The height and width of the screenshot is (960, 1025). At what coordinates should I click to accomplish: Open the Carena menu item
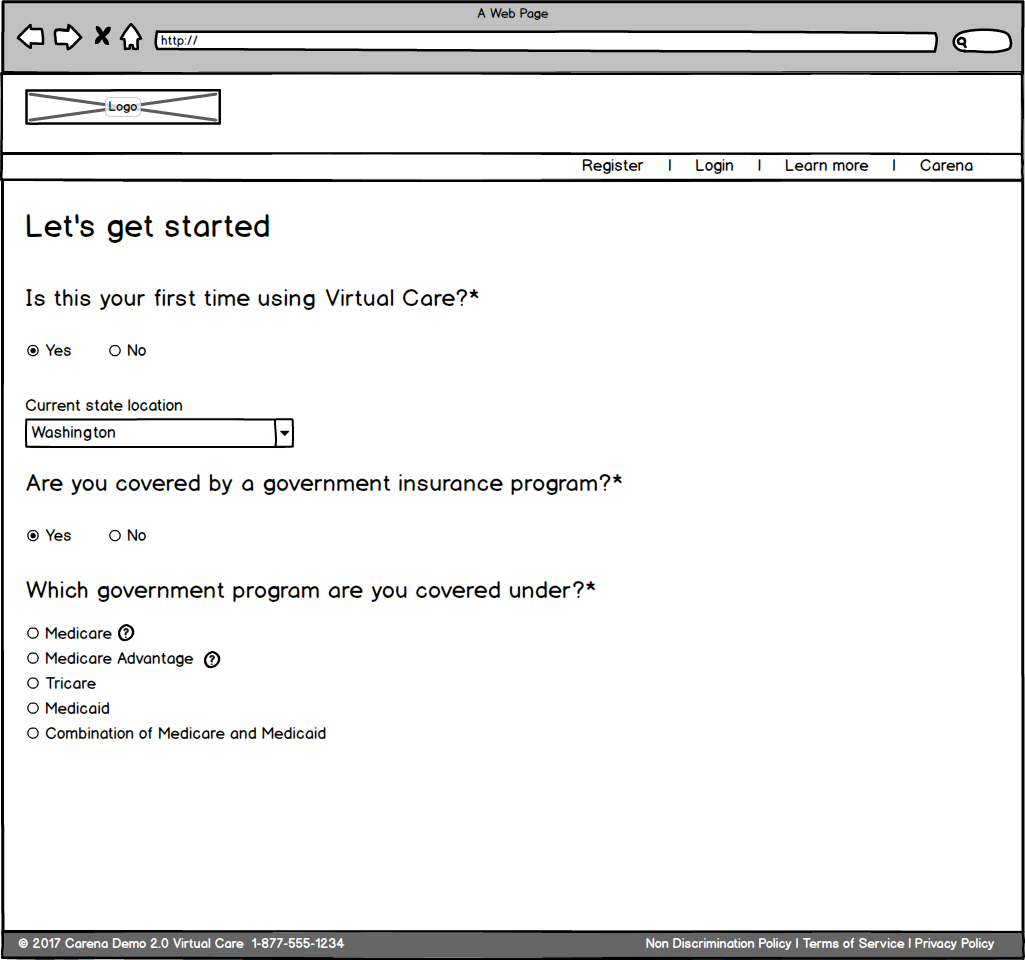[x=946, y=165]
